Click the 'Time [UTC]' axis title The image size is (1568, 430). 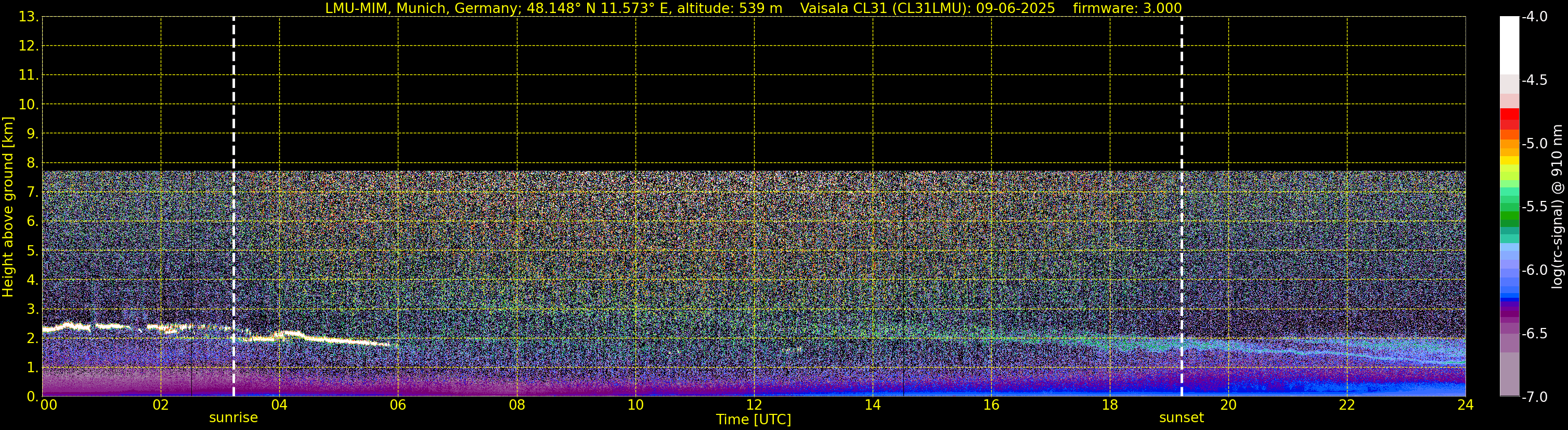(754, 420)
